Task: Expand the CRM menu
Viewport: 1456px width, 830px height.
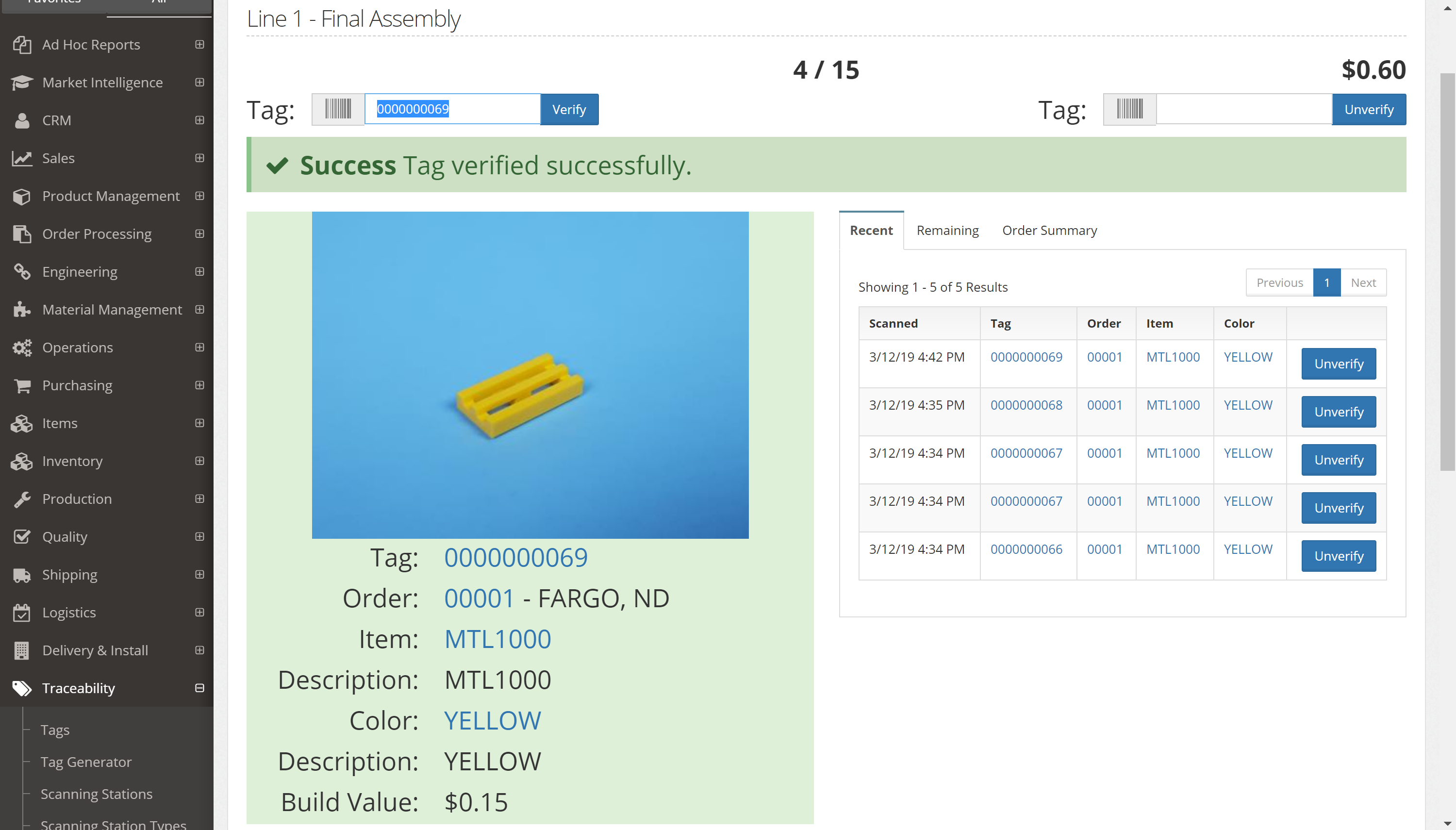Action: click(199, 120)
